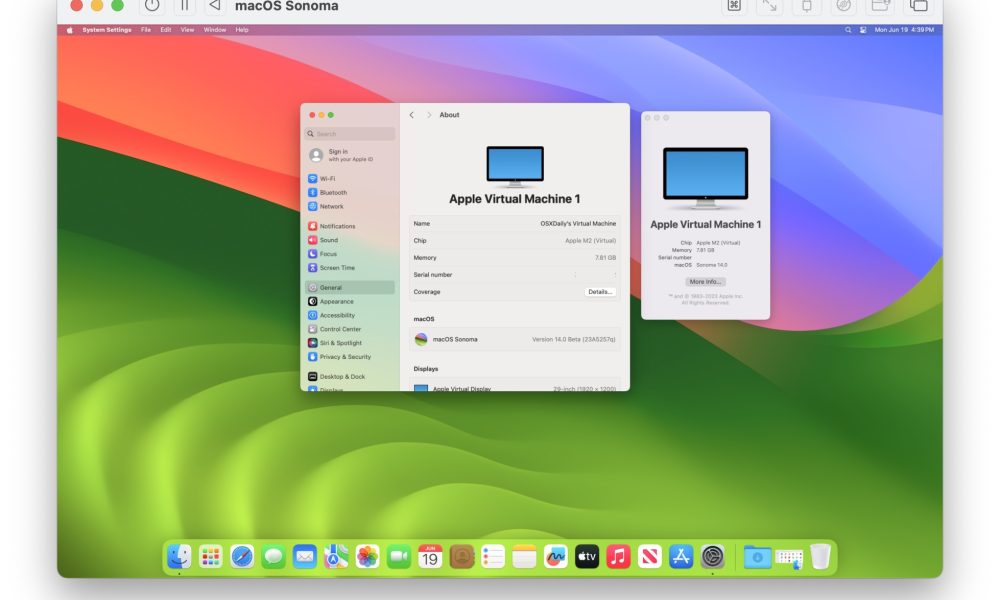The width and height of the screenshot is (1000, 600).
Task: Toggle the command key capture icon
Action: coord(734,6)
